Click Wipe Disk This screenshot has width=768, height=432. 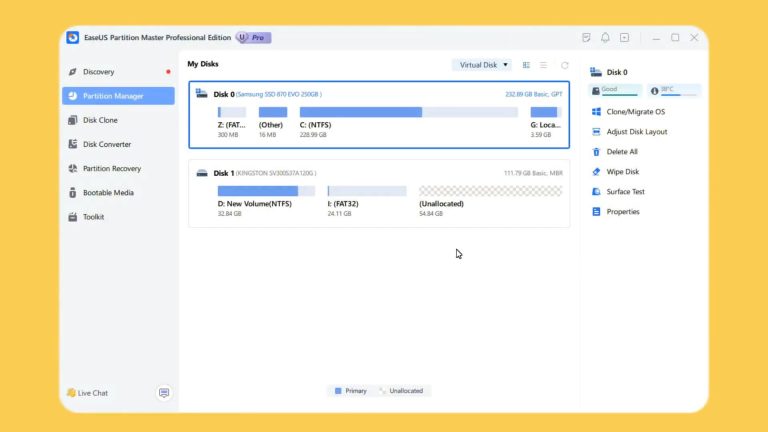(623, 172)
